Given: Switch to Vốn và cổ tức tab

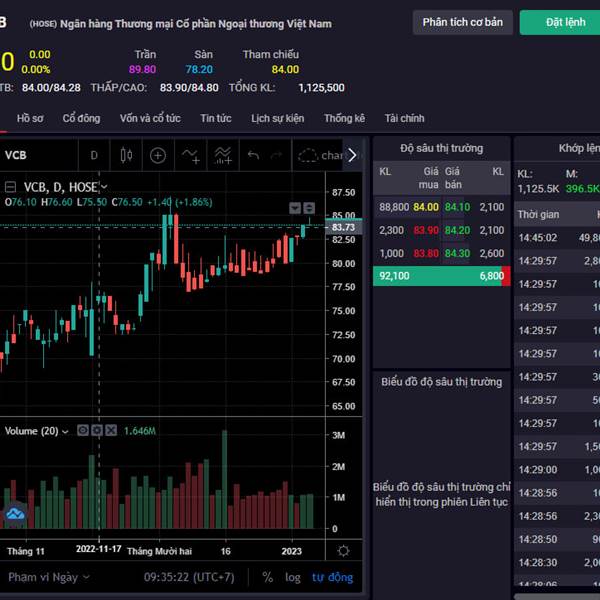Looking at the screenshot, I should point(150,118).
